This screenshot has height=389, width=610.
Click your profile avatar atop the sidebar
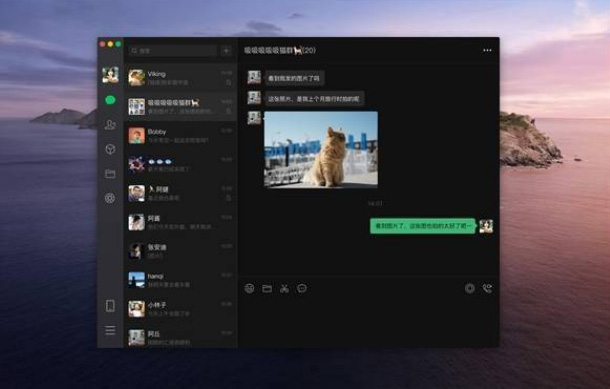(x=110, y=75)
